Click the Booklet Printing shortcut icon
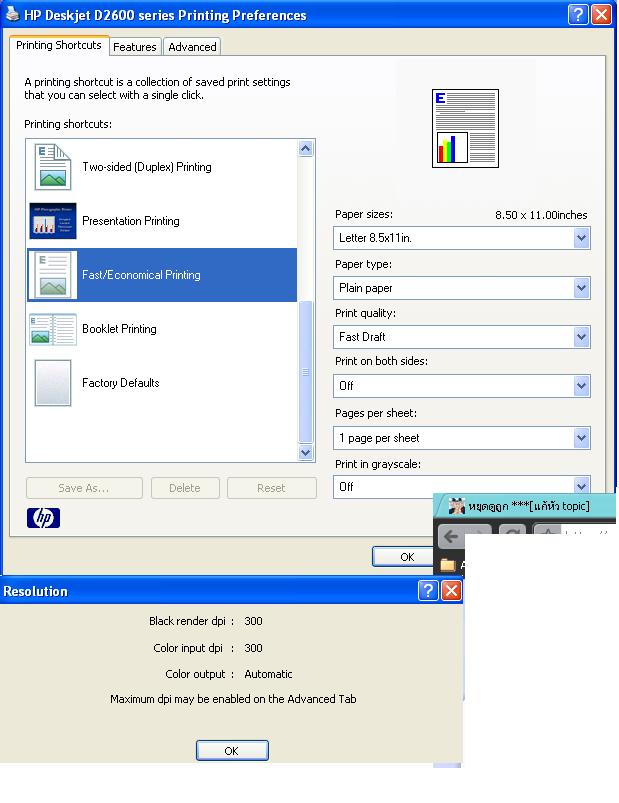This screenshot has width=619, height=803. [53, 329]
